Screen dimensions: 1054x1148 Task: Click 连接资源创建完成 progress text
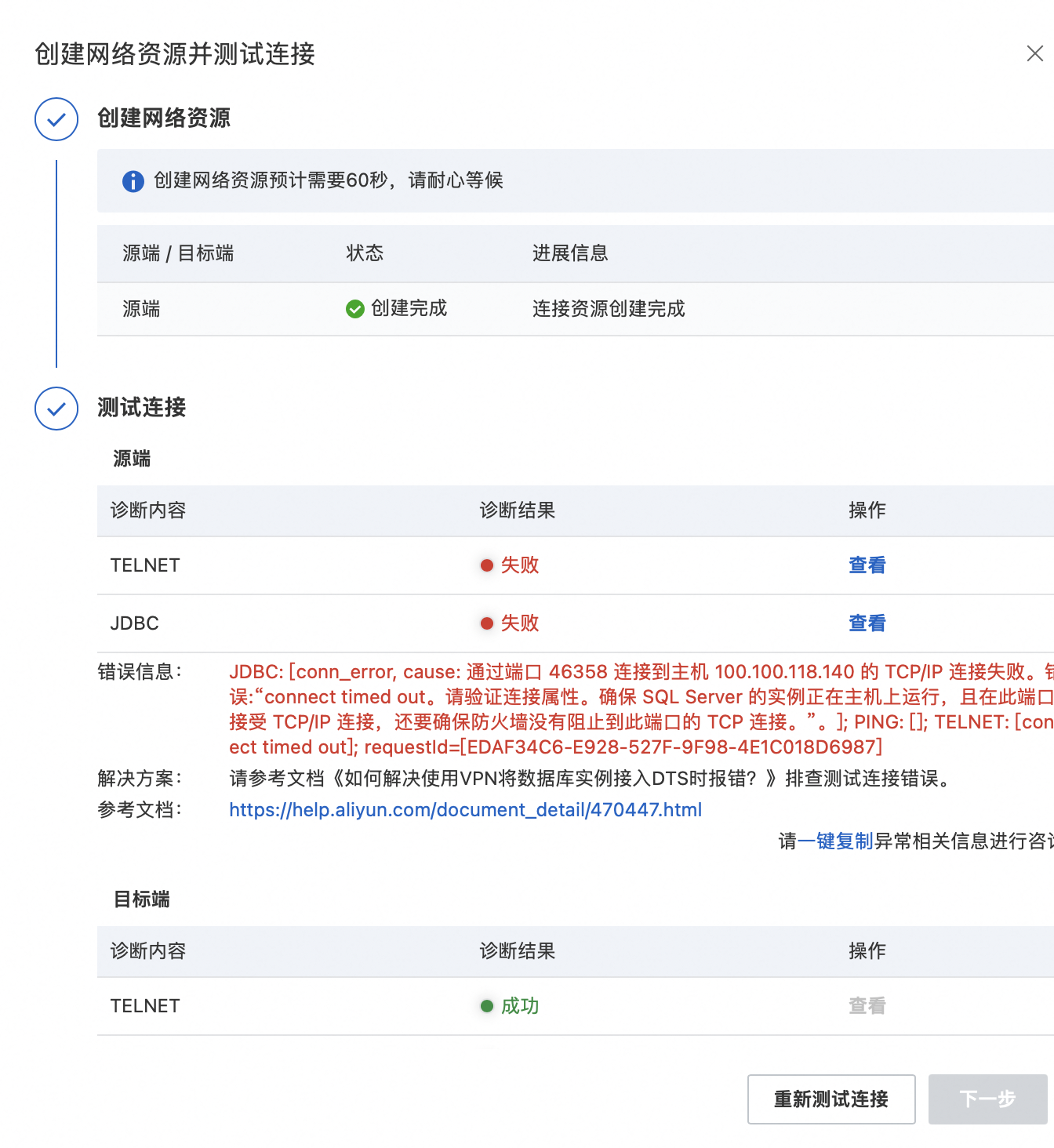(609, 309)
